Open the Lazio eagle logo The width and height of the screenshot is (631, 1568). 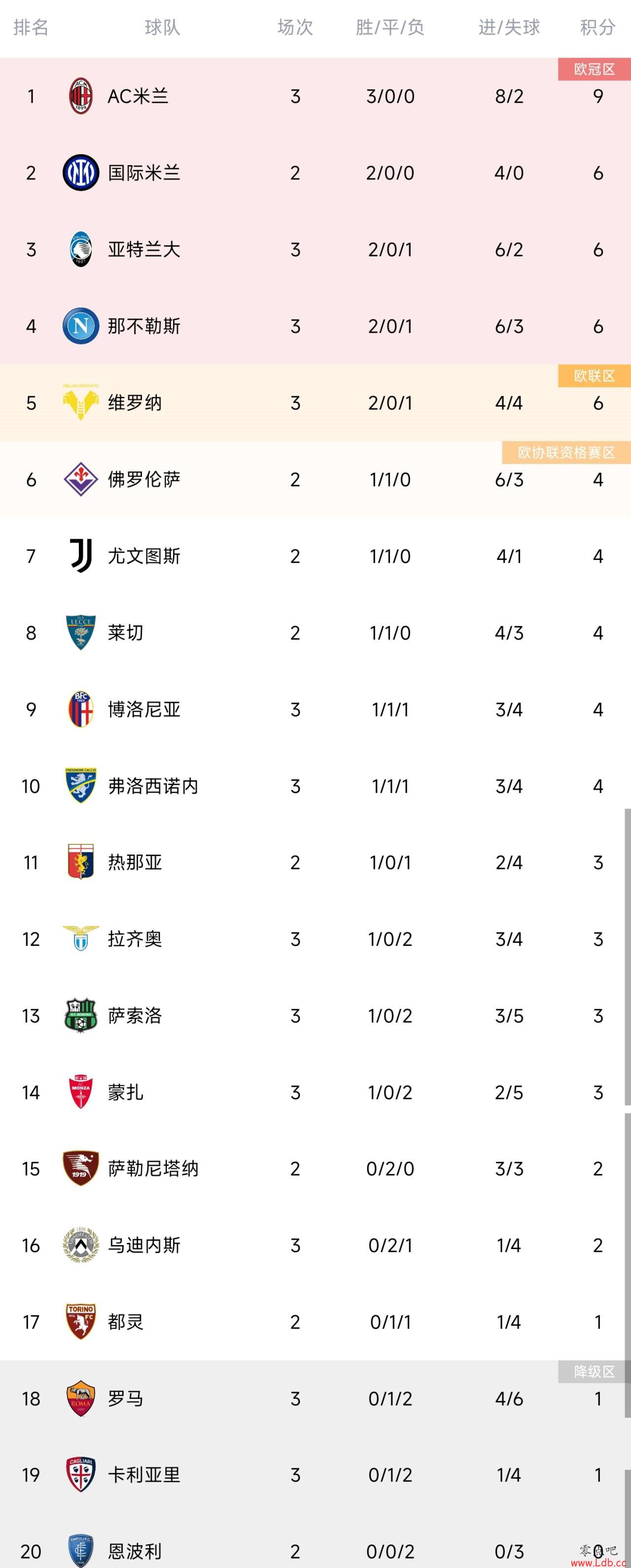click(x=81, y=939)
